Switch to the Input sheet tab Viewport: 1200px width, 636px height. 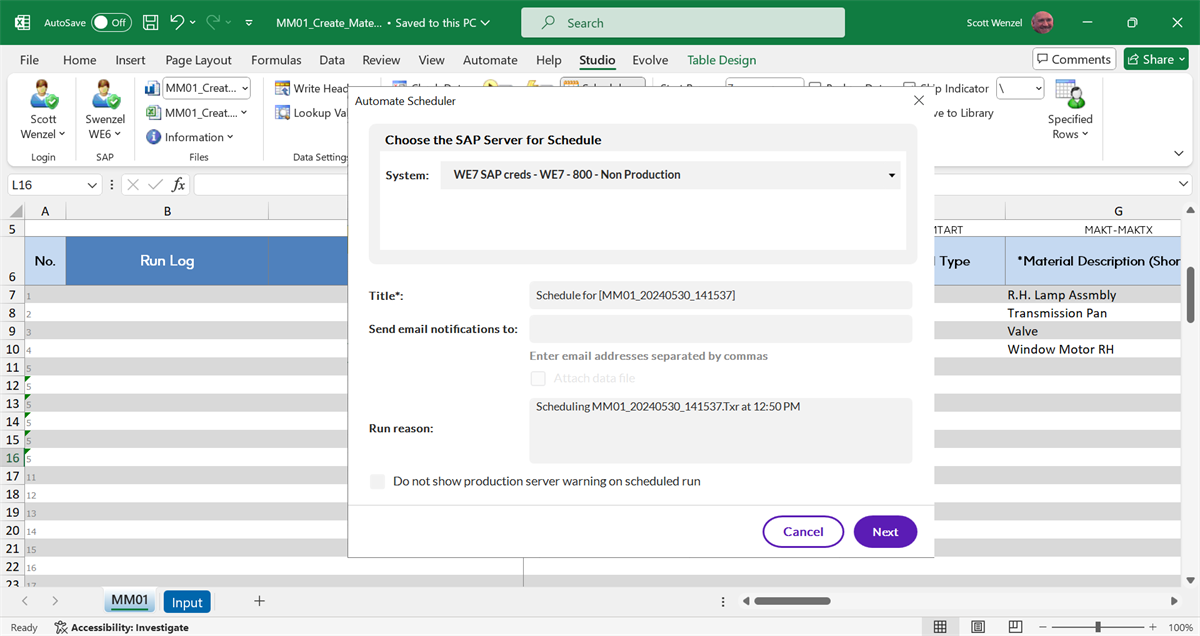(187, 602)
